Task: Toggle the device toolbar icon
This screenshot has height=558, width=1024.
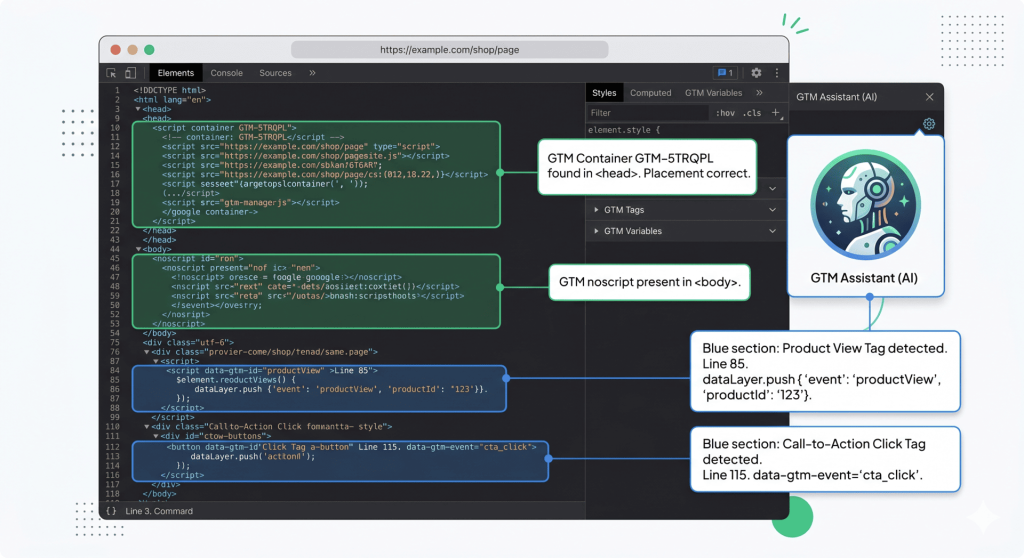Action: coord(130,73)
